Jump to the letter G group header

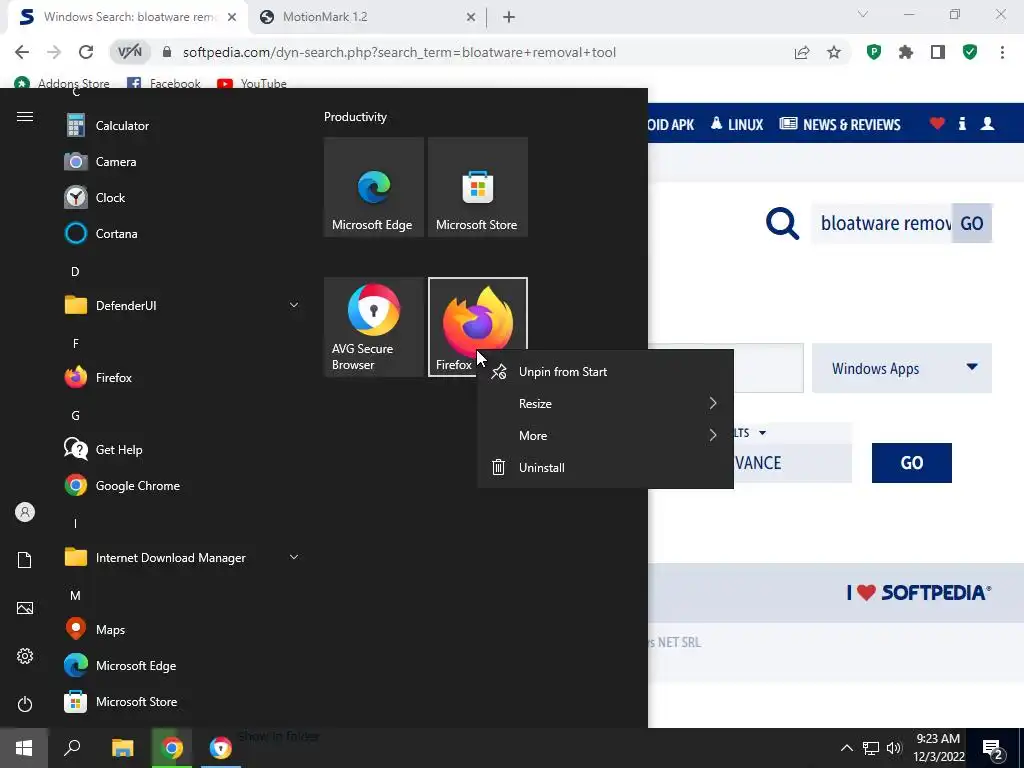(x=75, y=415)
